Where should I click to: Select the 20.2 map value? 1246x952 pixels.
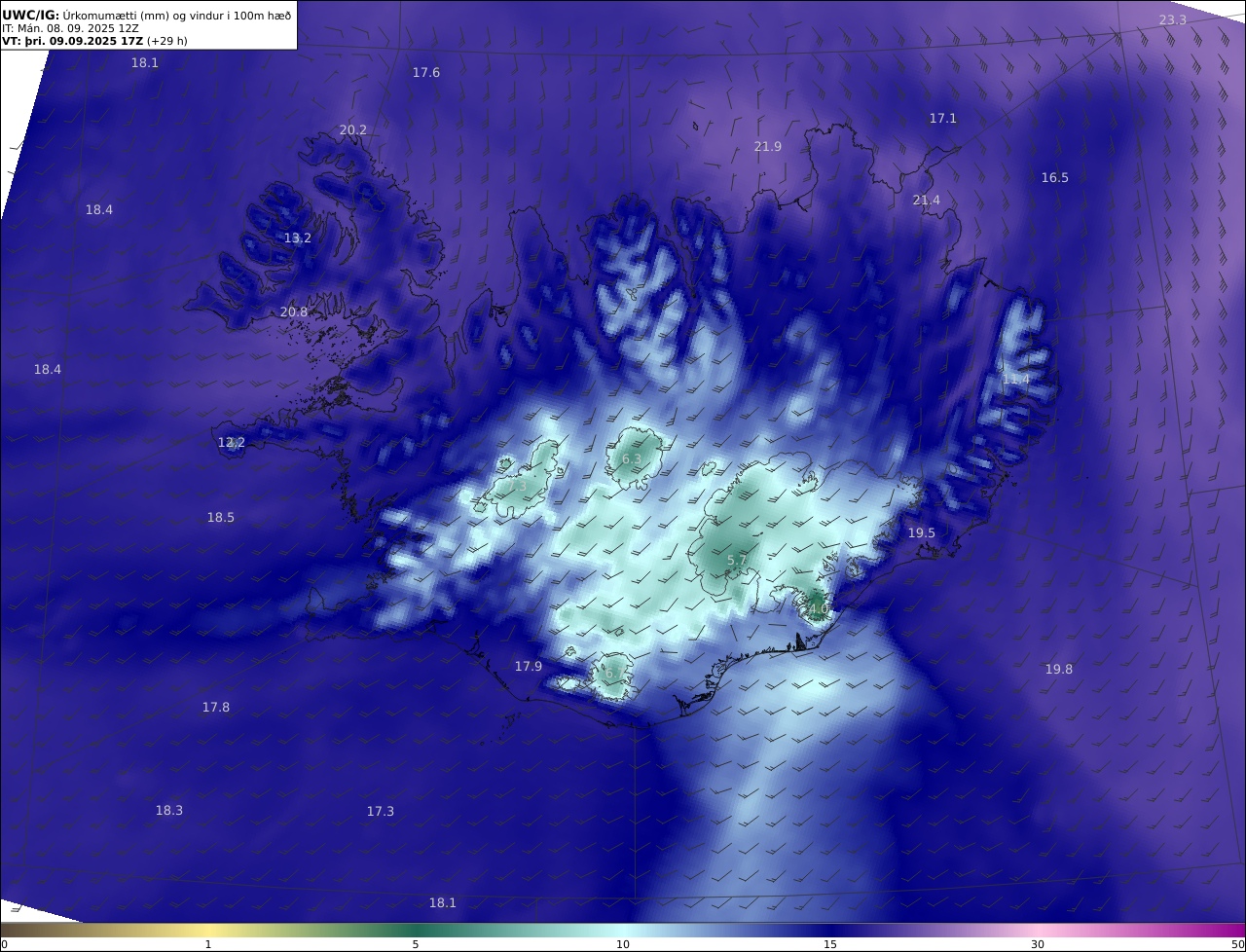[353, 130]
